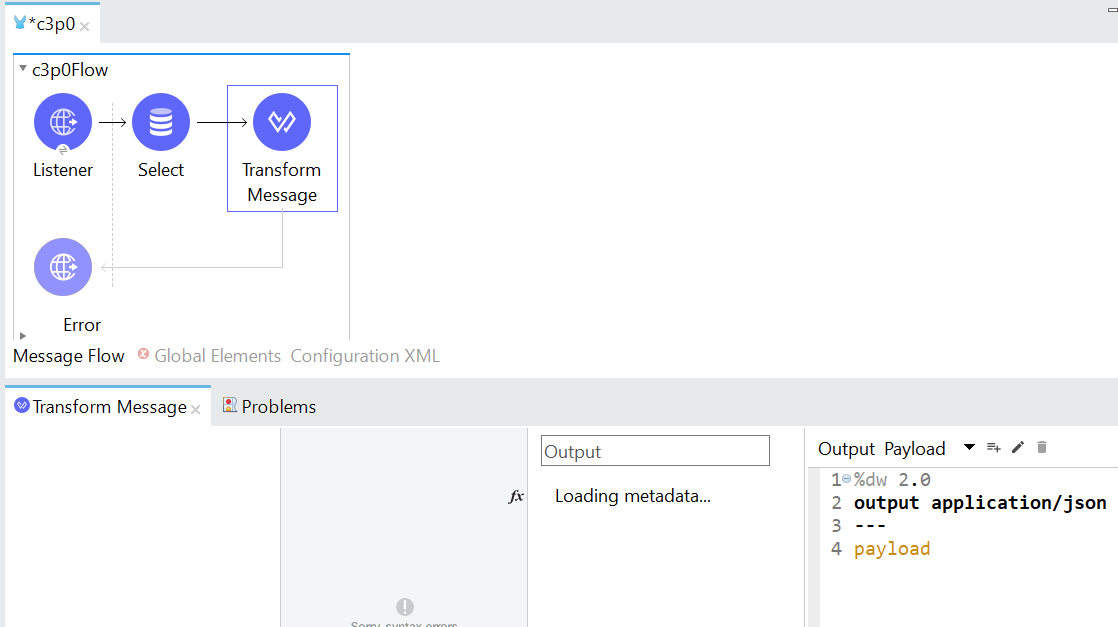Fold the DataWeave header at line 1

846,480
